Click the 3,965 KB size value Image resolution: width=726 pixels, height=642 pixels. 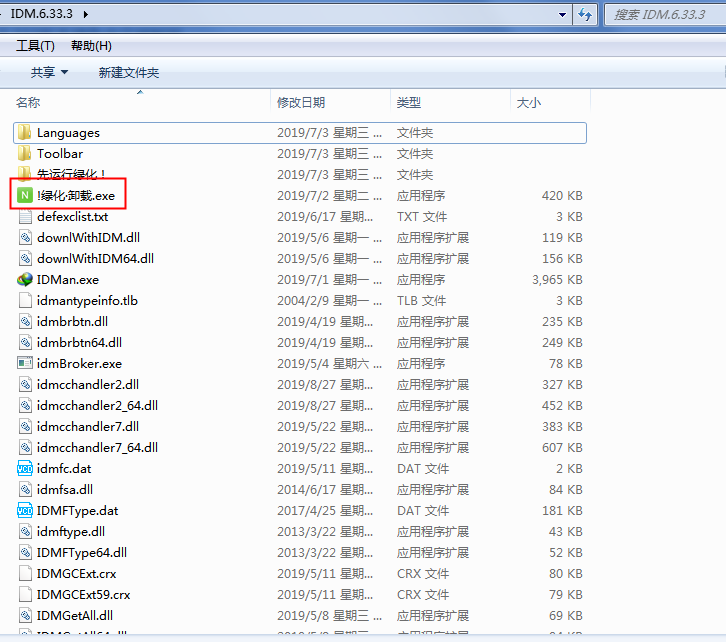tap(557, 280)
